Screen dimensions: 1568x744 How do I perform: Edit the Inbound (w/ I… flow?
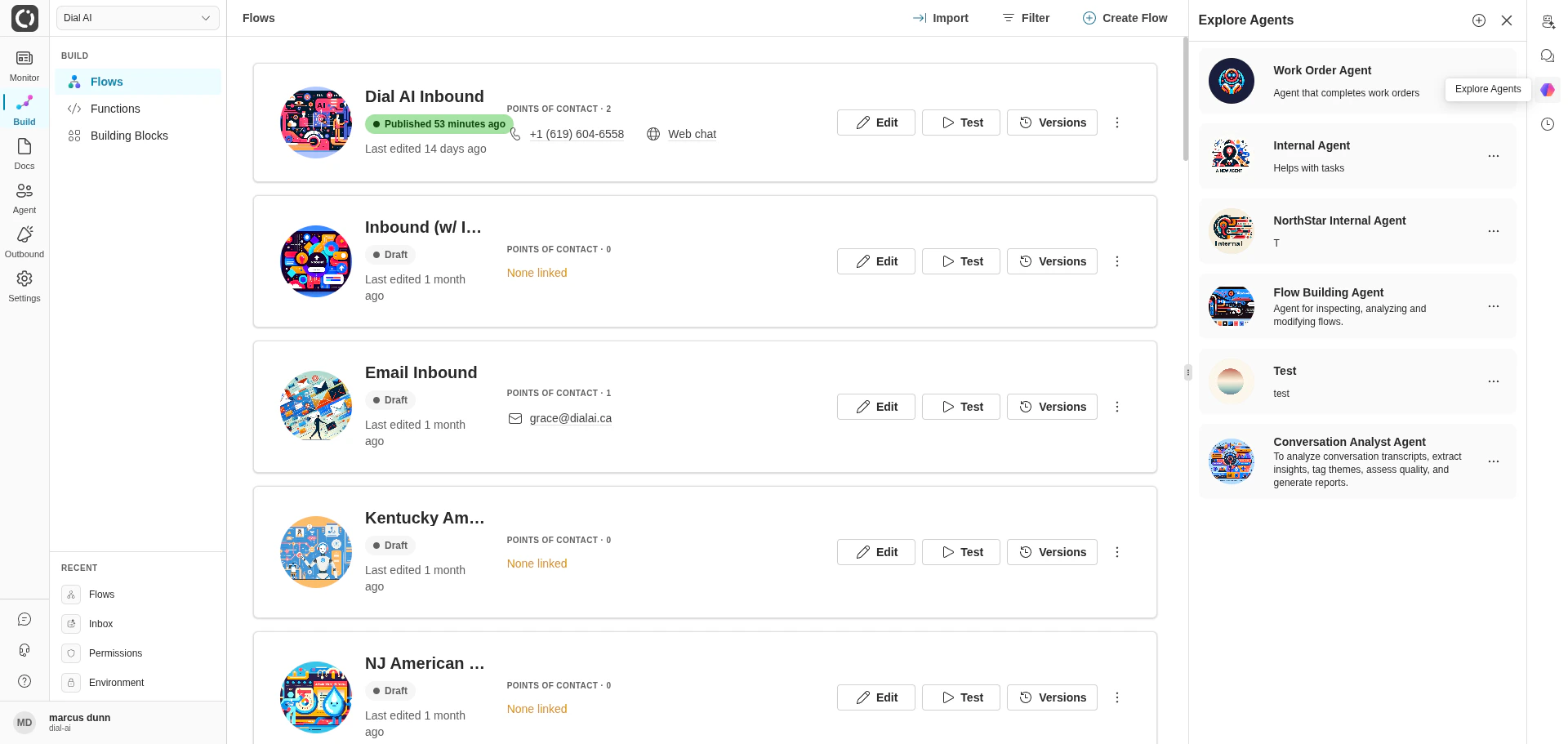coord(876,261)
